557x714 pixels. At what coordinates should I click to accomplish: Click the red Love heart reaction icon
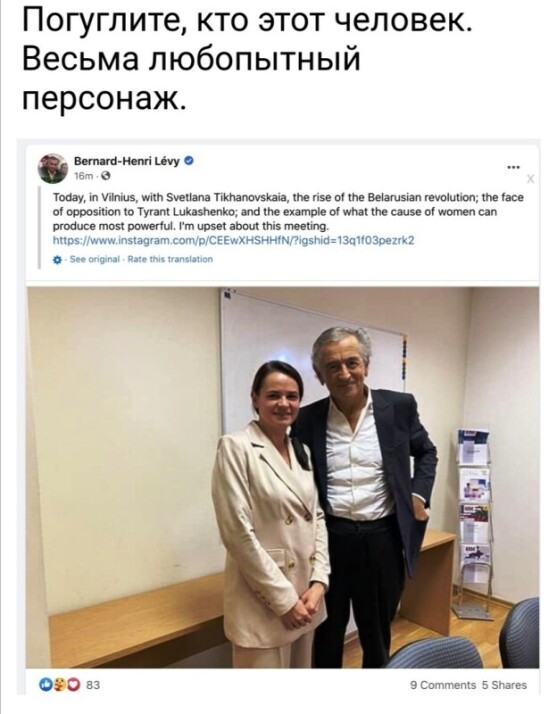[x=72, y=684]
